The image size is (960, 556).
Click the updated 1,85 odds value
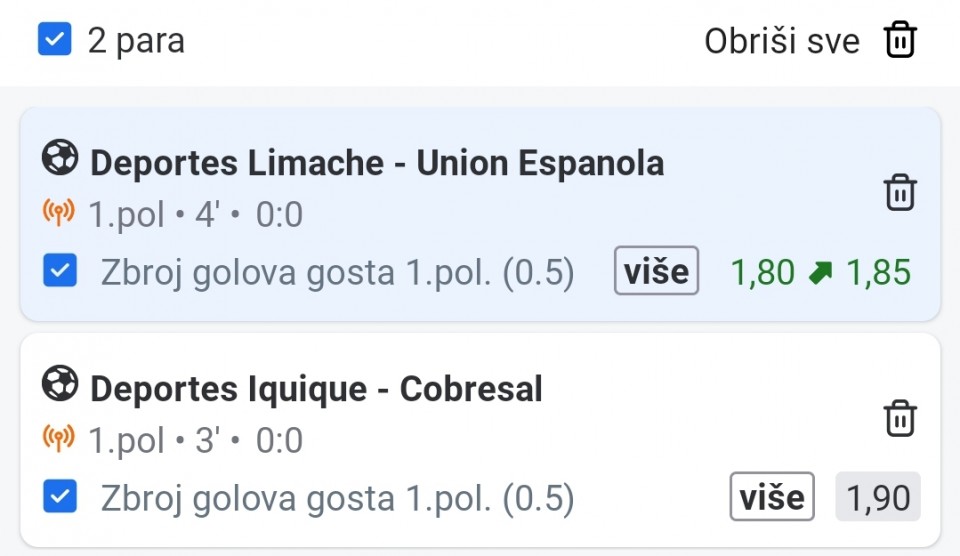(x=878, y=272)
